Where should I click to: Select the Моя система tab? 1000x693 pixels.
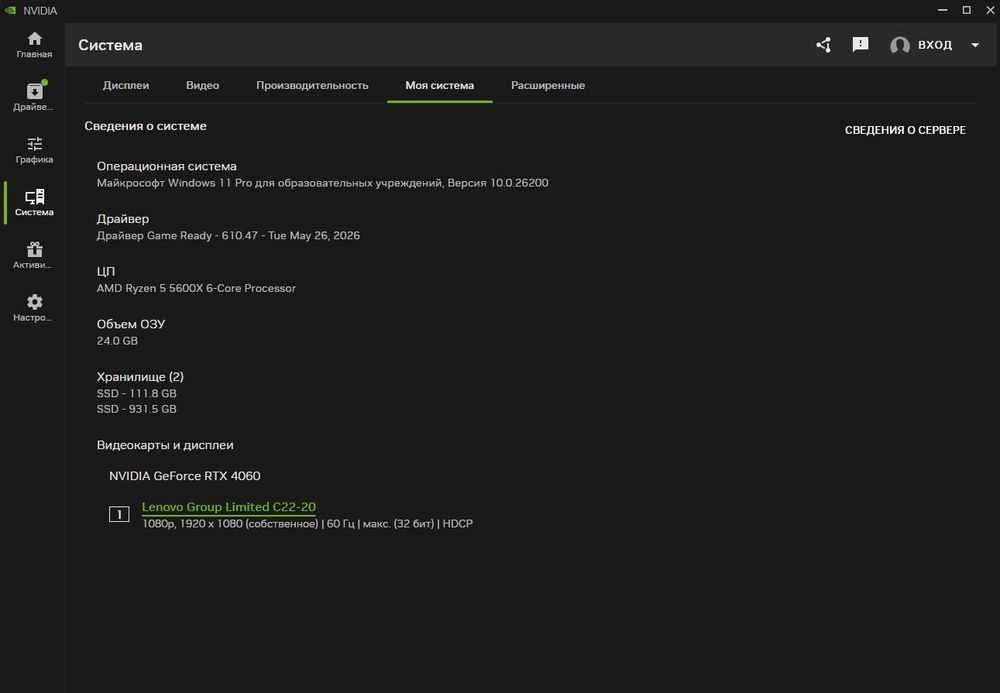[439, 85]
